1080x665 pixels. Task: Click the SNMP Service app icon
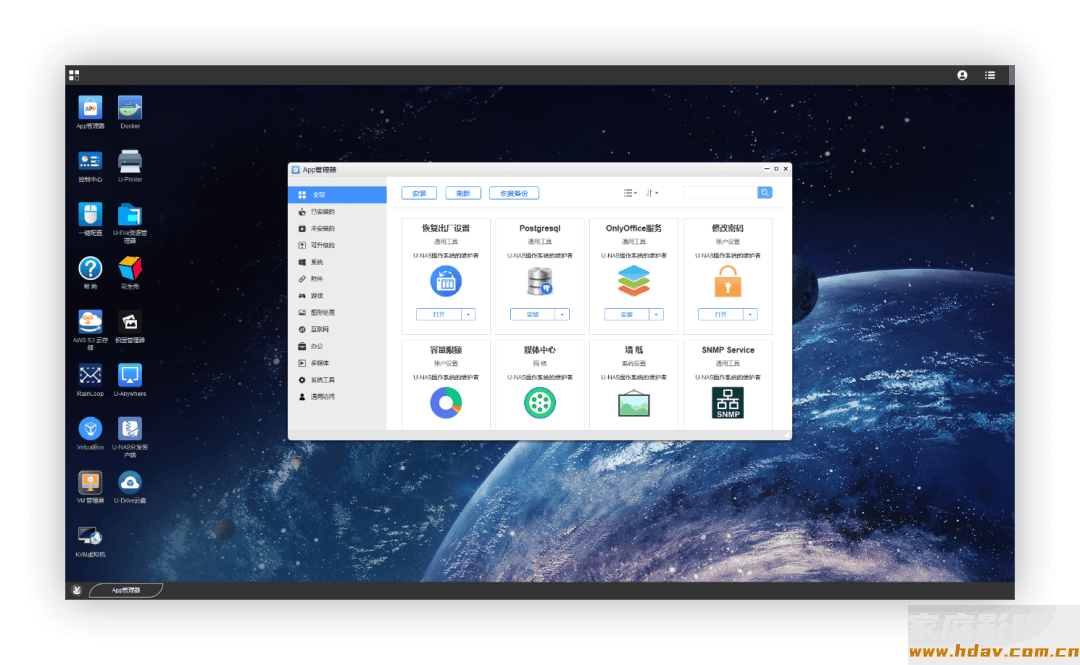point(727,402)
